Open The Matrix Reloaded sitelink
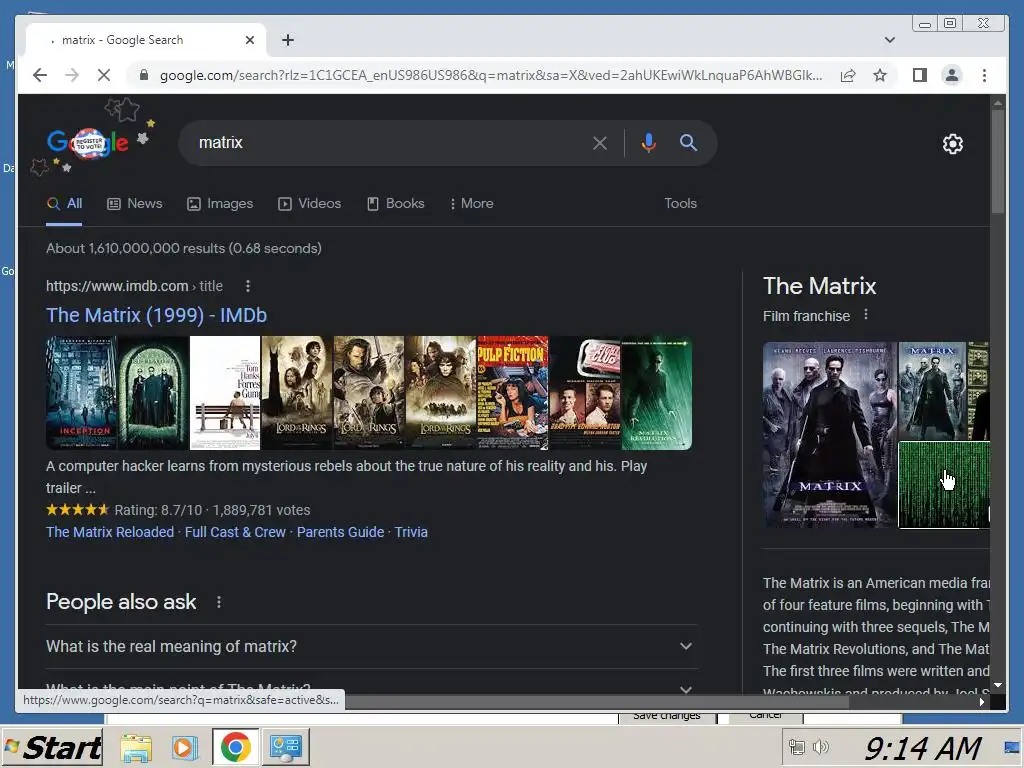Image resolution: width=1024 pixels, height=768 pixels. (110, 532)
